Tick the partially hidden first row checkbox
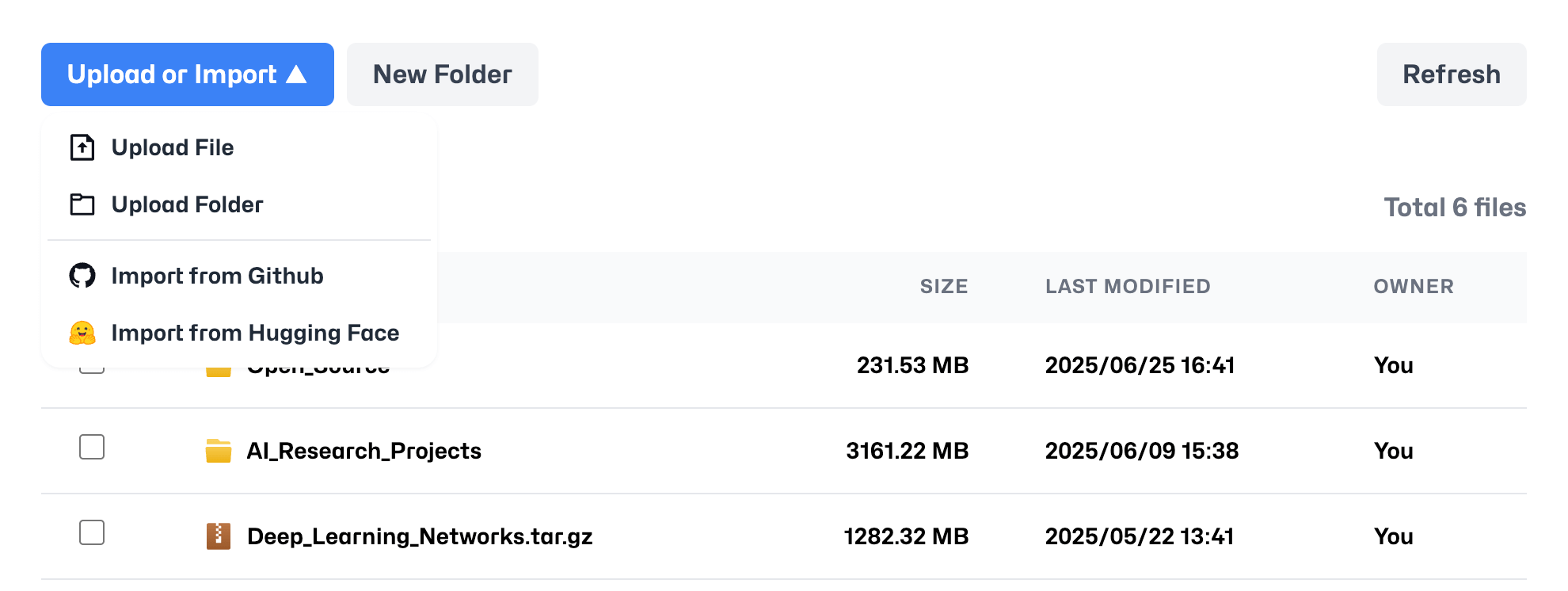 92,370
